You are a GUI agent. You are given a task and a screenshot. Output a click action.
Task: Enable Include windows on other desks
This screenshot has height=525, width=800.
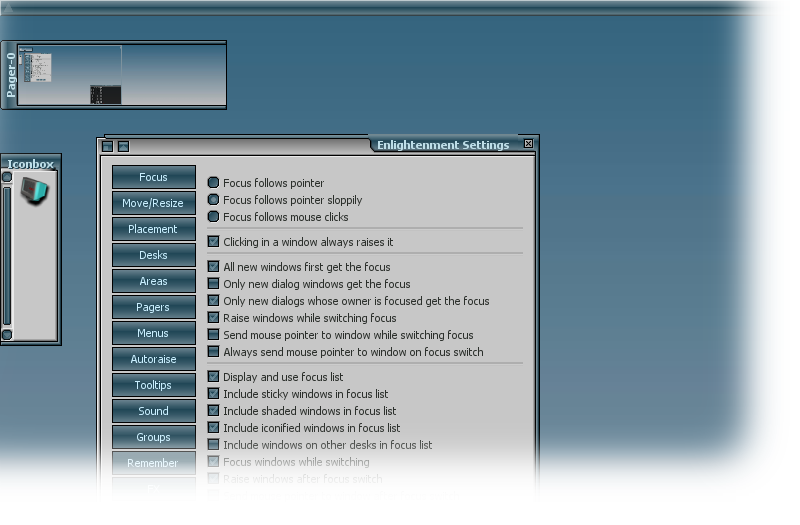(x=213, y=444)
